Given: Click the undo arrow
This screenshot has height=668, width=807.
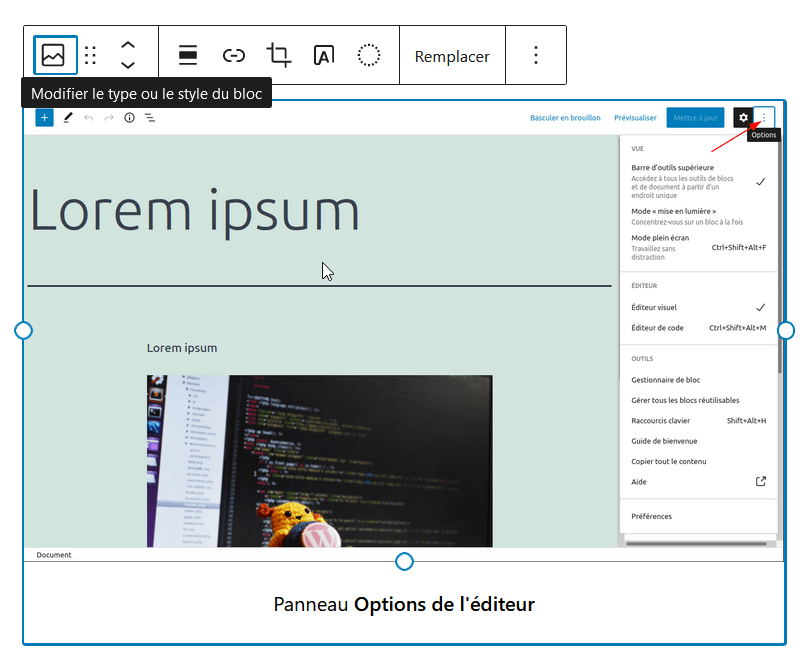Looking at the screenshot, I should tap(89, 118).
